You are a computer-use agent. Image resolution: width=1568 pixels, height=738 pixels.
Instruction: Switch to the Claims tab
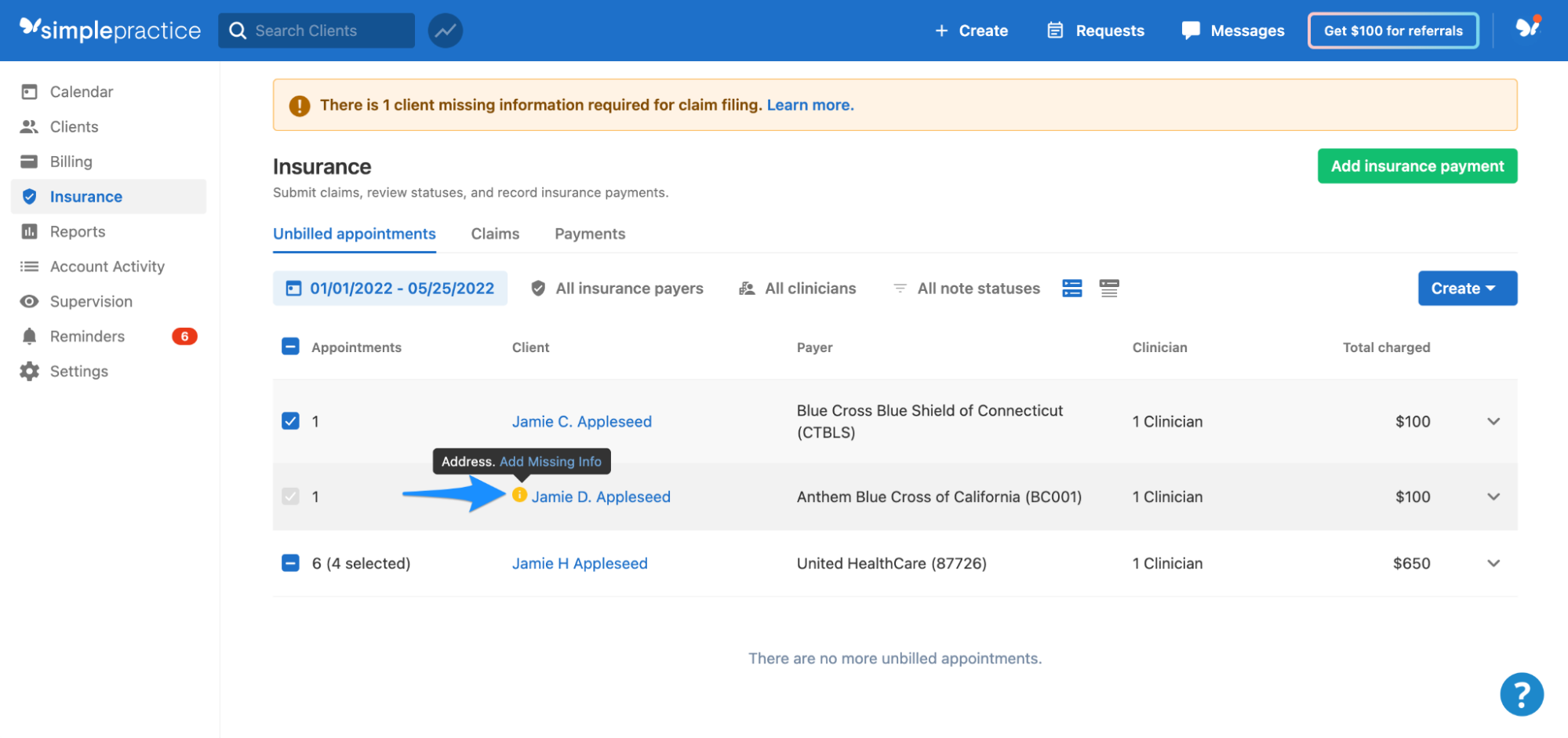click(495, 234)
